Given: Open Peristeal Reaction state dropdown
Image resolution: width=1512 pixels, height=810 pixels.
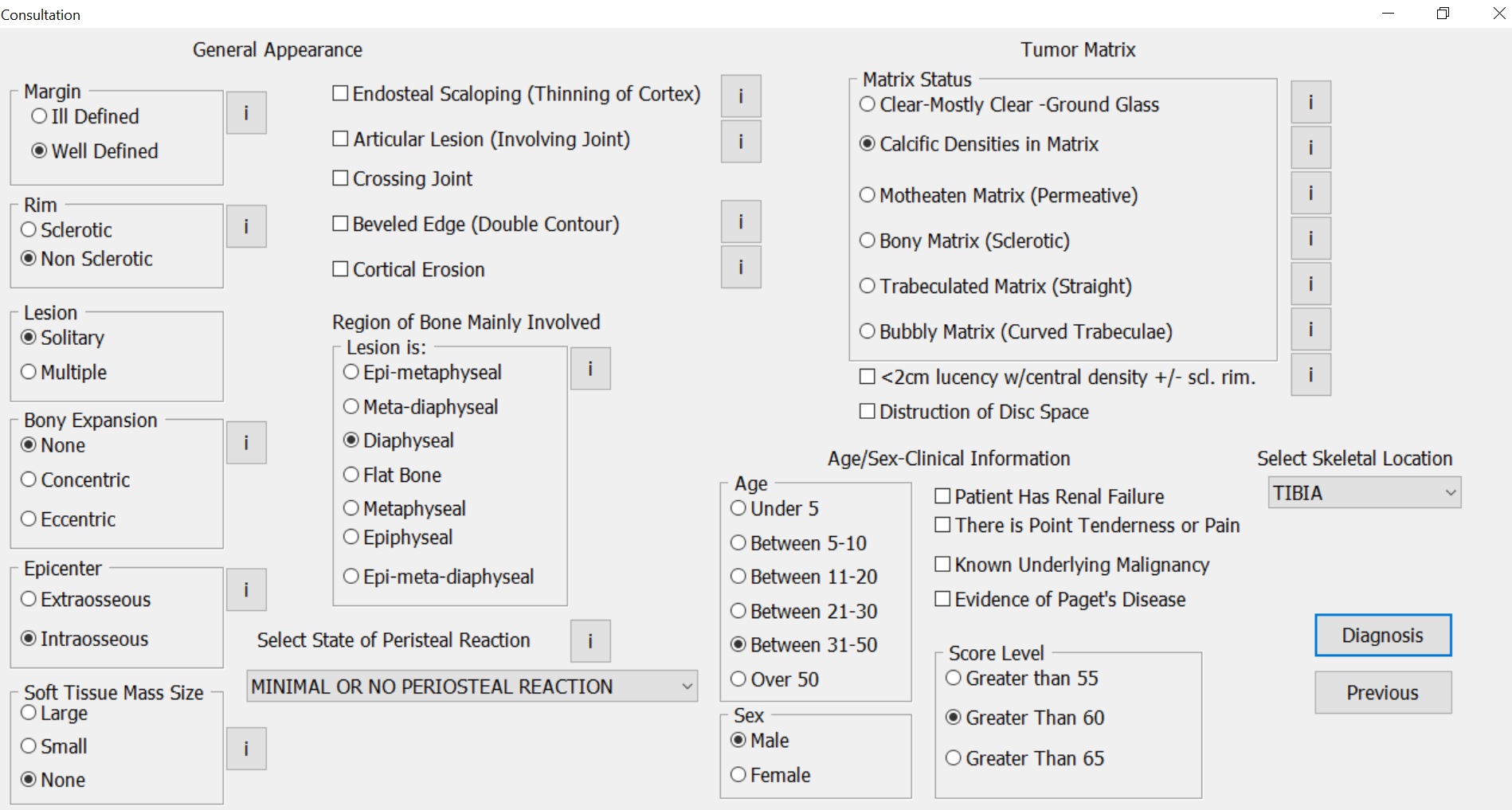Looking at the screenshot, I should [x=472, y=687].
